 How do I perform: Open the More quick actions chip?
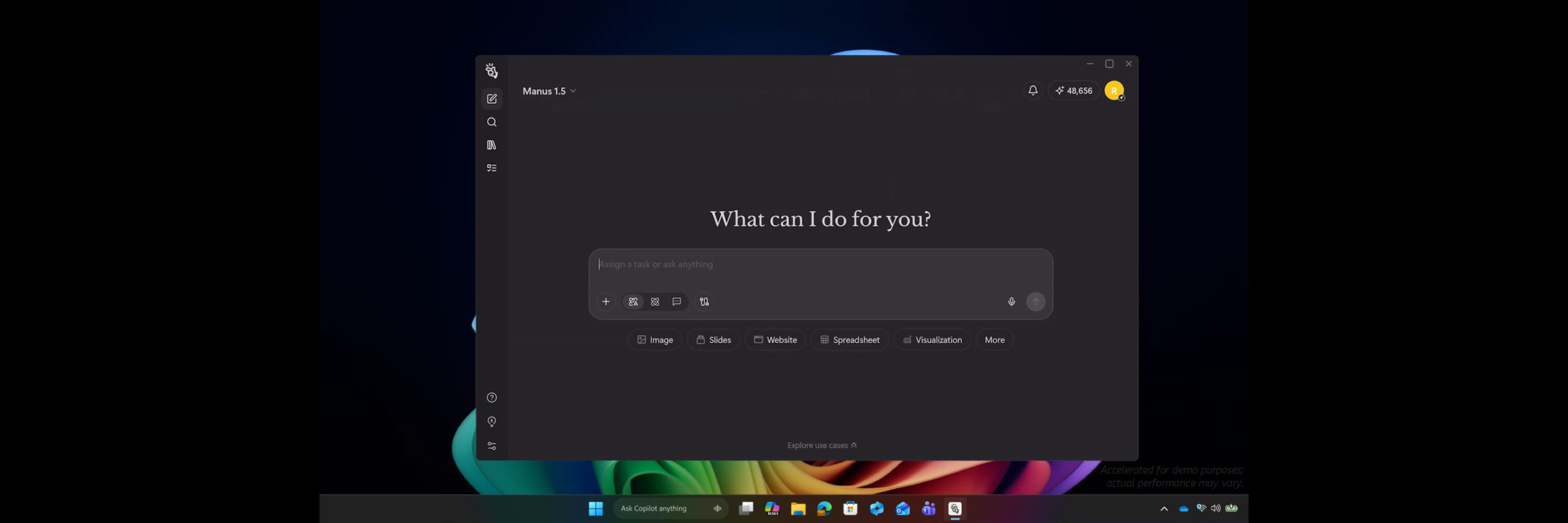point(995,340)
